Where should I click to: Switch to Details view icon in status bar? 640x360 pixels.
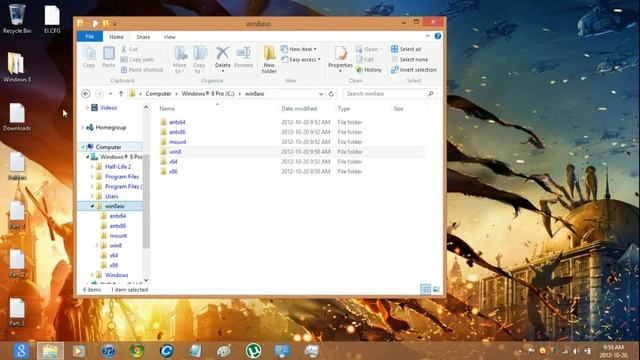425,289
